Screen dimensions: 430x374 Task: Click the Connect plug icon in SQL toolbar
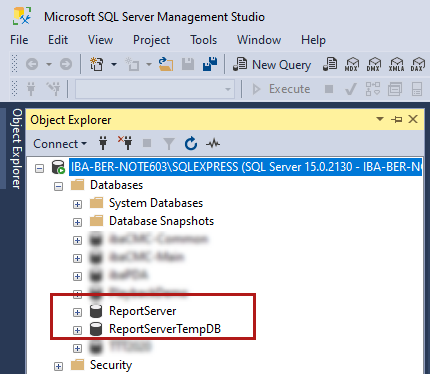click(x=31, y=89)
